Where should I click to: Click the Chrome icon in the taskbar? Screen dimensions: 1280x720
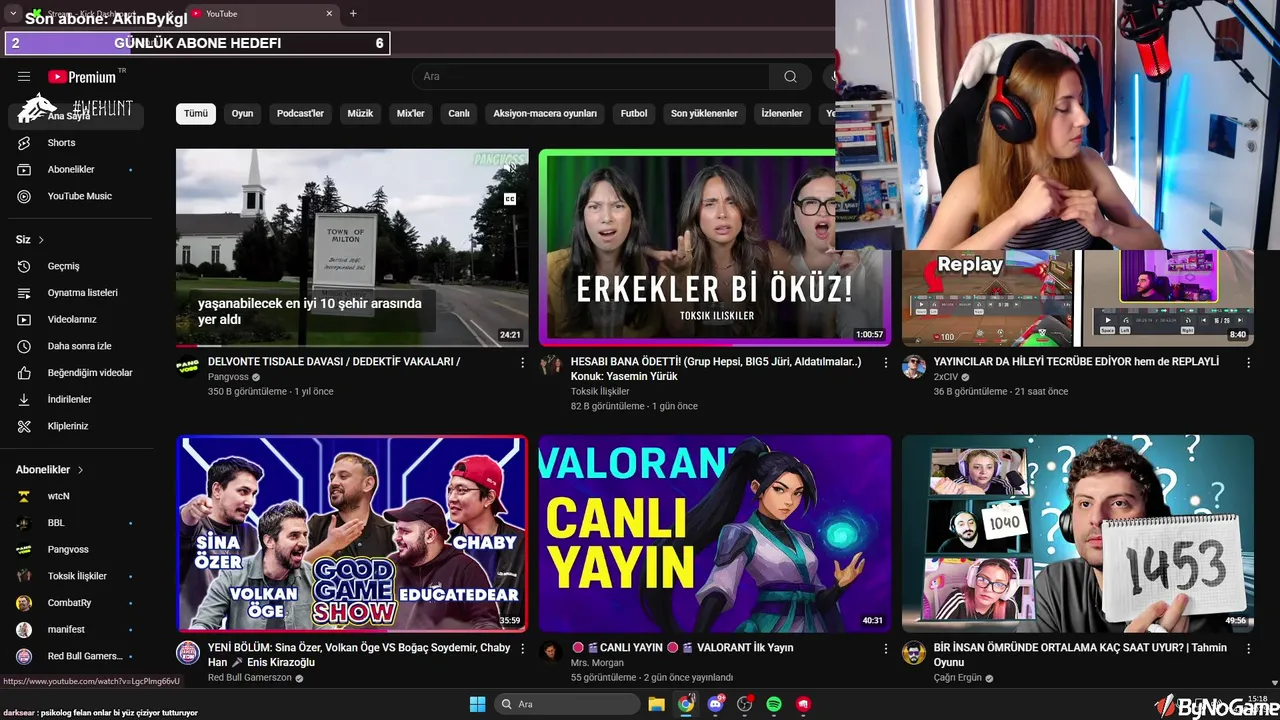pos(686,704)
